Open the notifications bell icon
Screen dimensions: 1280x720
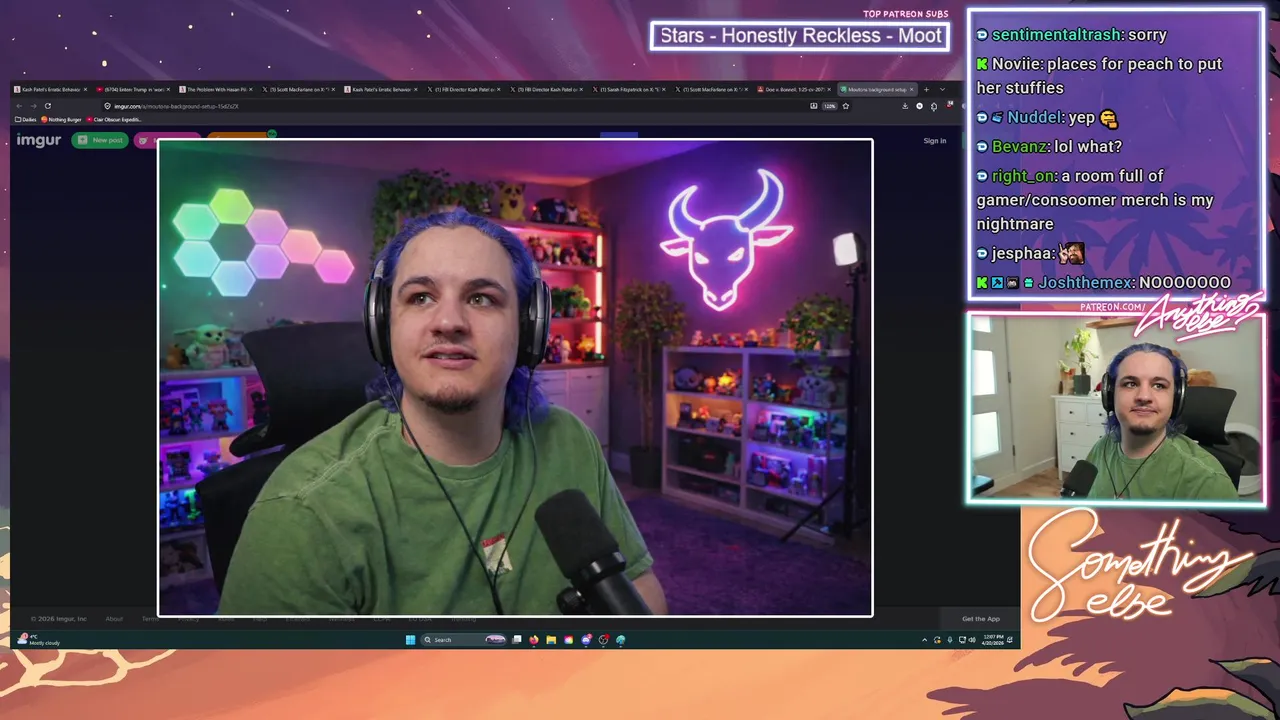(x=1010, y=640)
